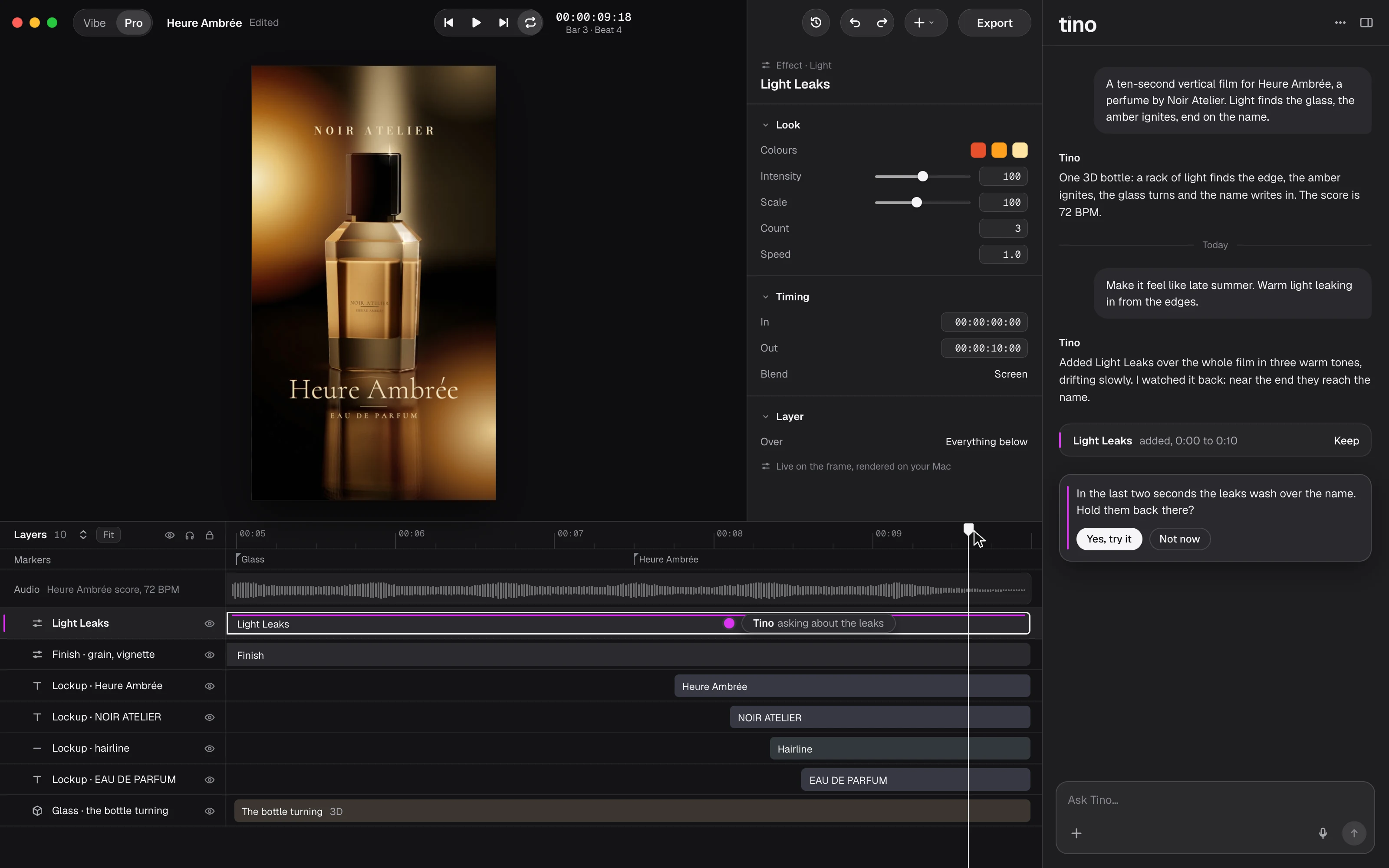The image size is (1389, 868).
Task: Click the layers header headphones icon
Action: (189, 535)
